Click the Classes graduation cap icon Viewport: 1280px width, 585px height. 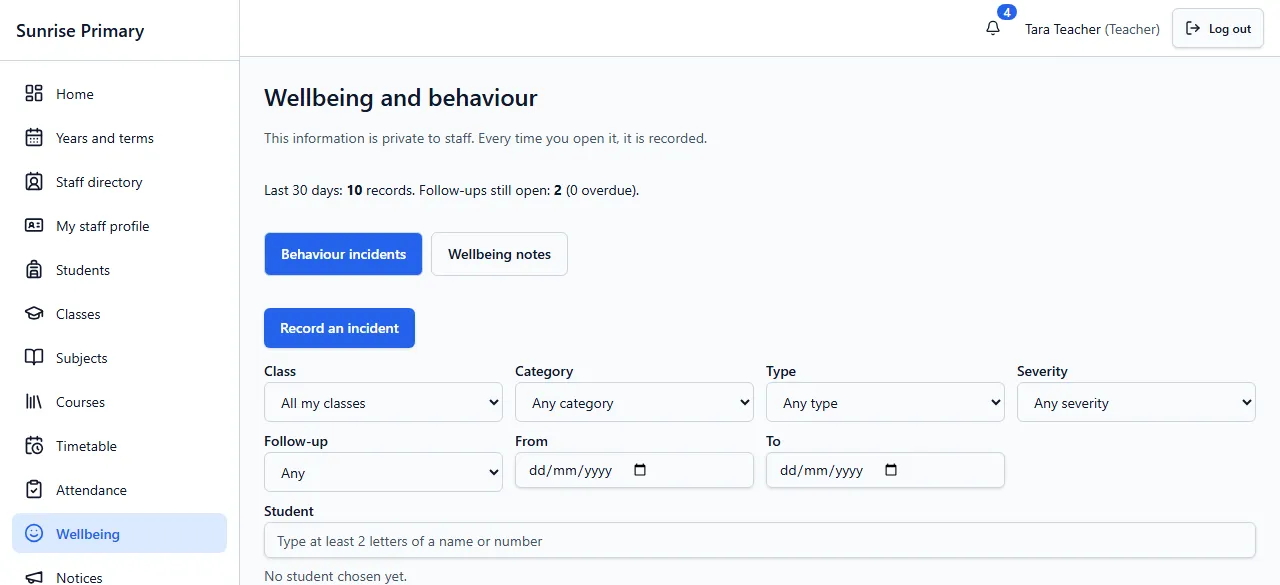point(34,313)
